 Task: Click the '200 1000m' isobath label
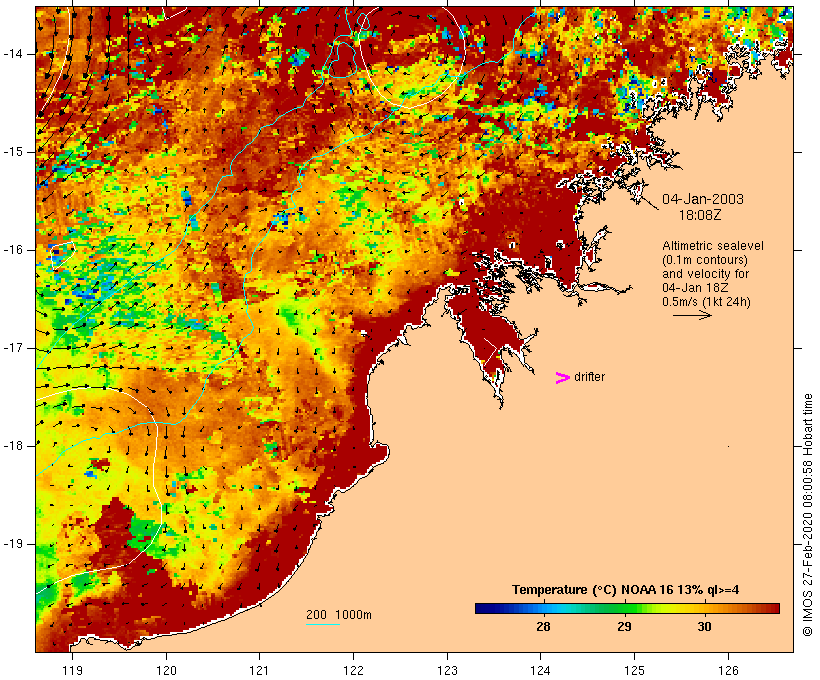pos(339,615)
